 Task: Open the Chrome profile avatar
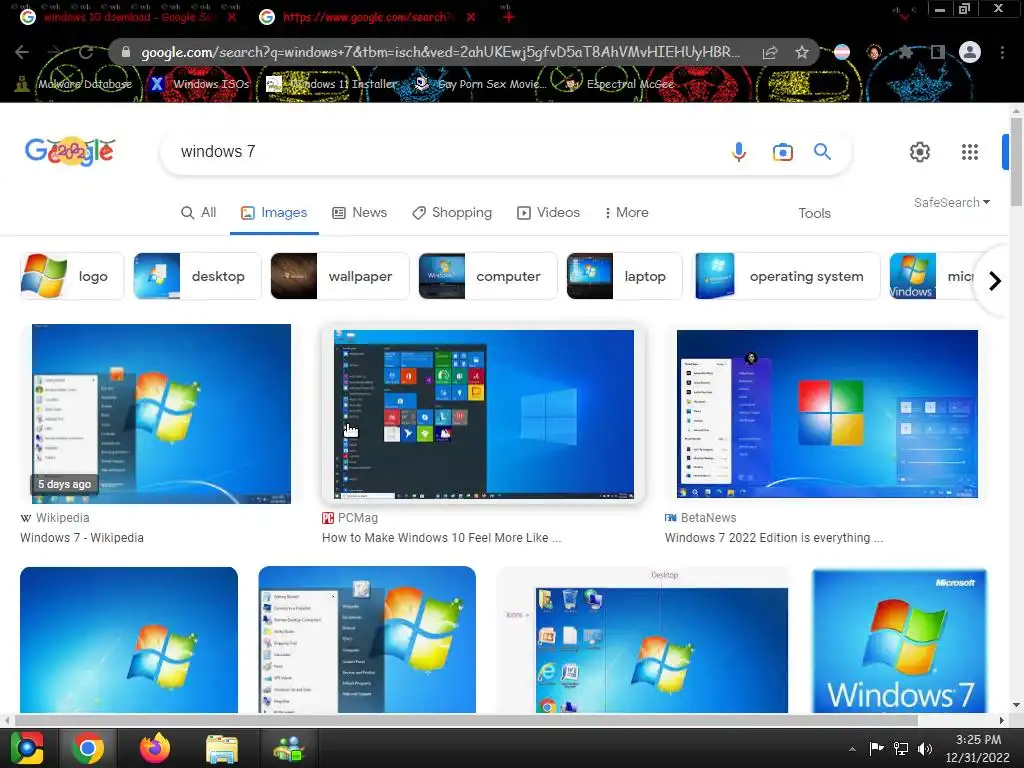[970, 52]
